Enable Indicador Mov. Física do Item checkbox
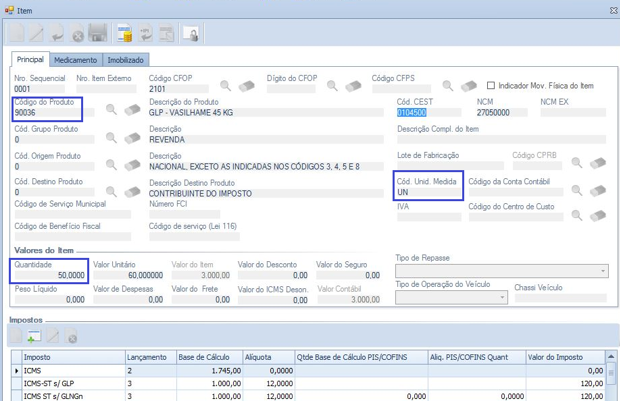 491,86
